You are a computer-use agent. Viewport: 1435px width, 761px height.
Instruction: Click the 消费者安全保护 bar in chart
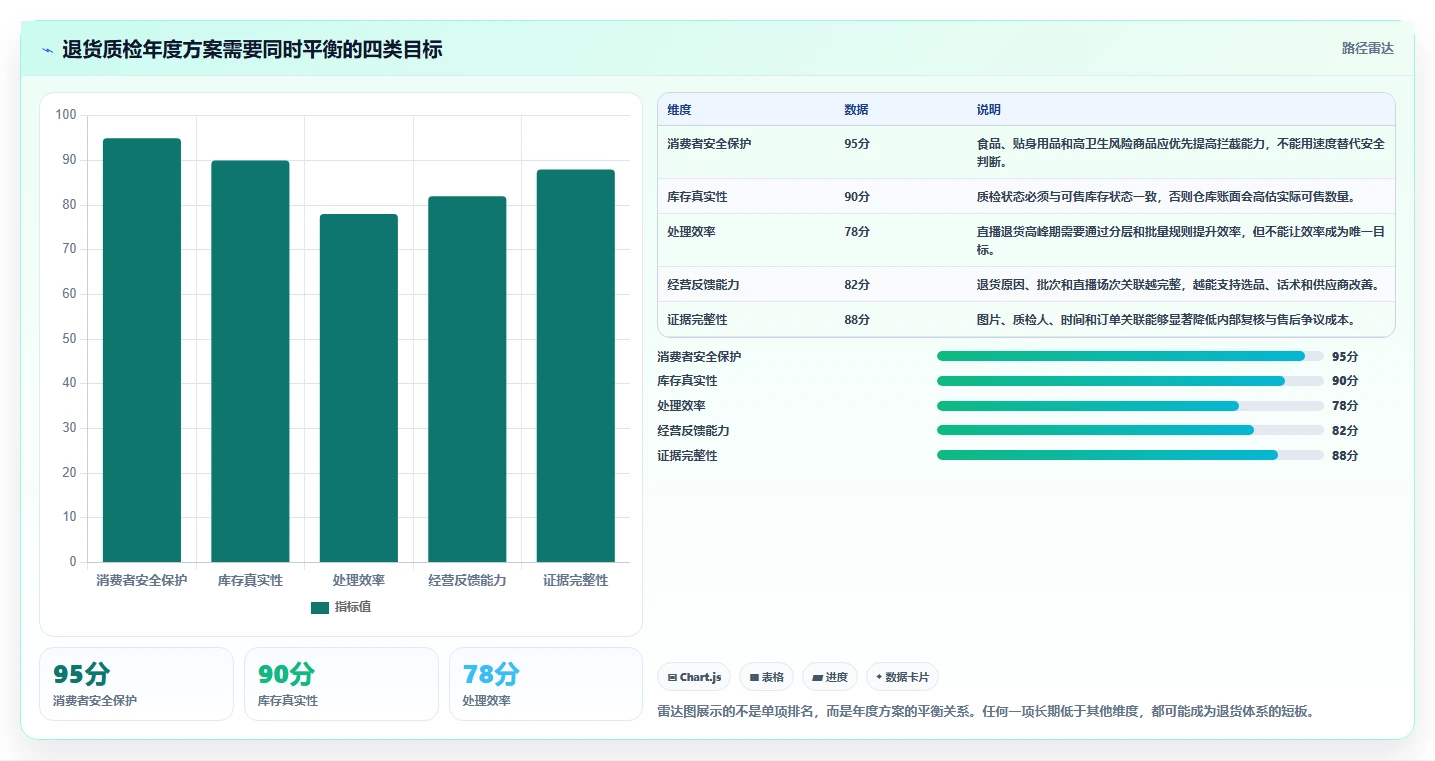pos(142,350)
